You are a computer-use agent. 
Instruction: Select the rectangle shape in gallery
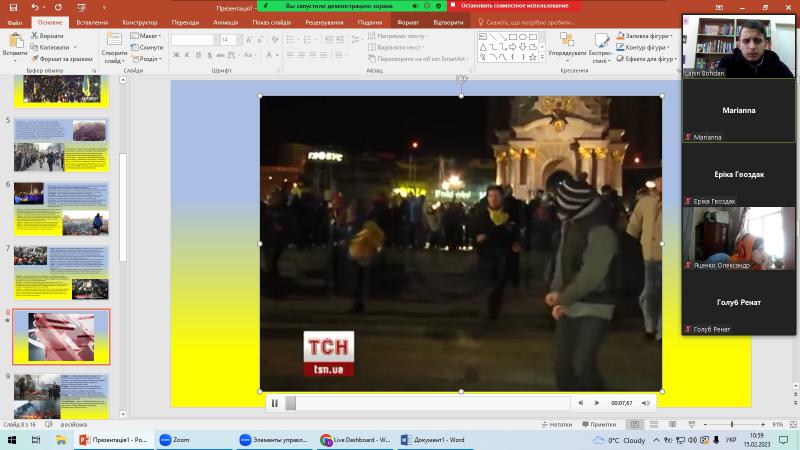tap(513, 37)
